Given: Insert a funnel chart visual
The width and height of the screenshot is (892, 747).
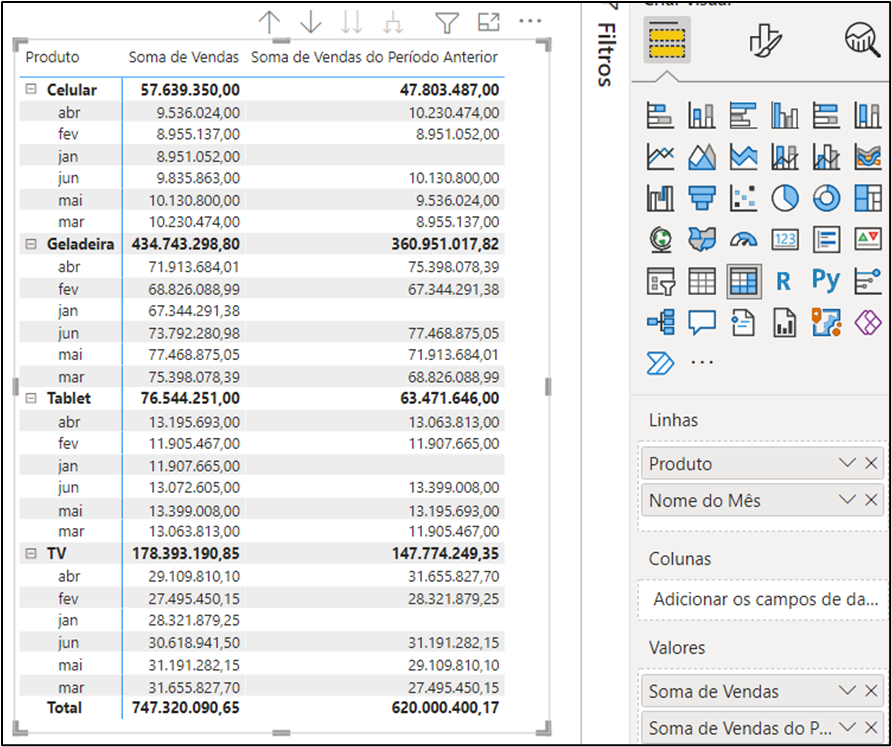Looking at the screenshot, I should click(x=701, y=198).
